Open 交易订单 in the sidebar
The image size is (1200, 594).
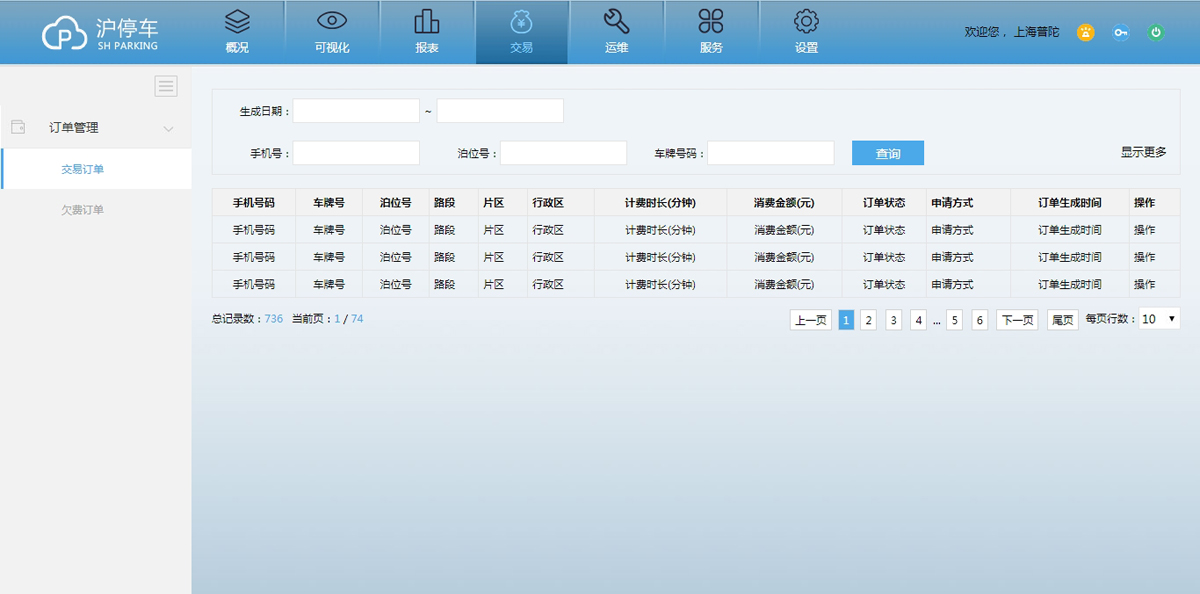pyautogui.click(x=82, y=169)
